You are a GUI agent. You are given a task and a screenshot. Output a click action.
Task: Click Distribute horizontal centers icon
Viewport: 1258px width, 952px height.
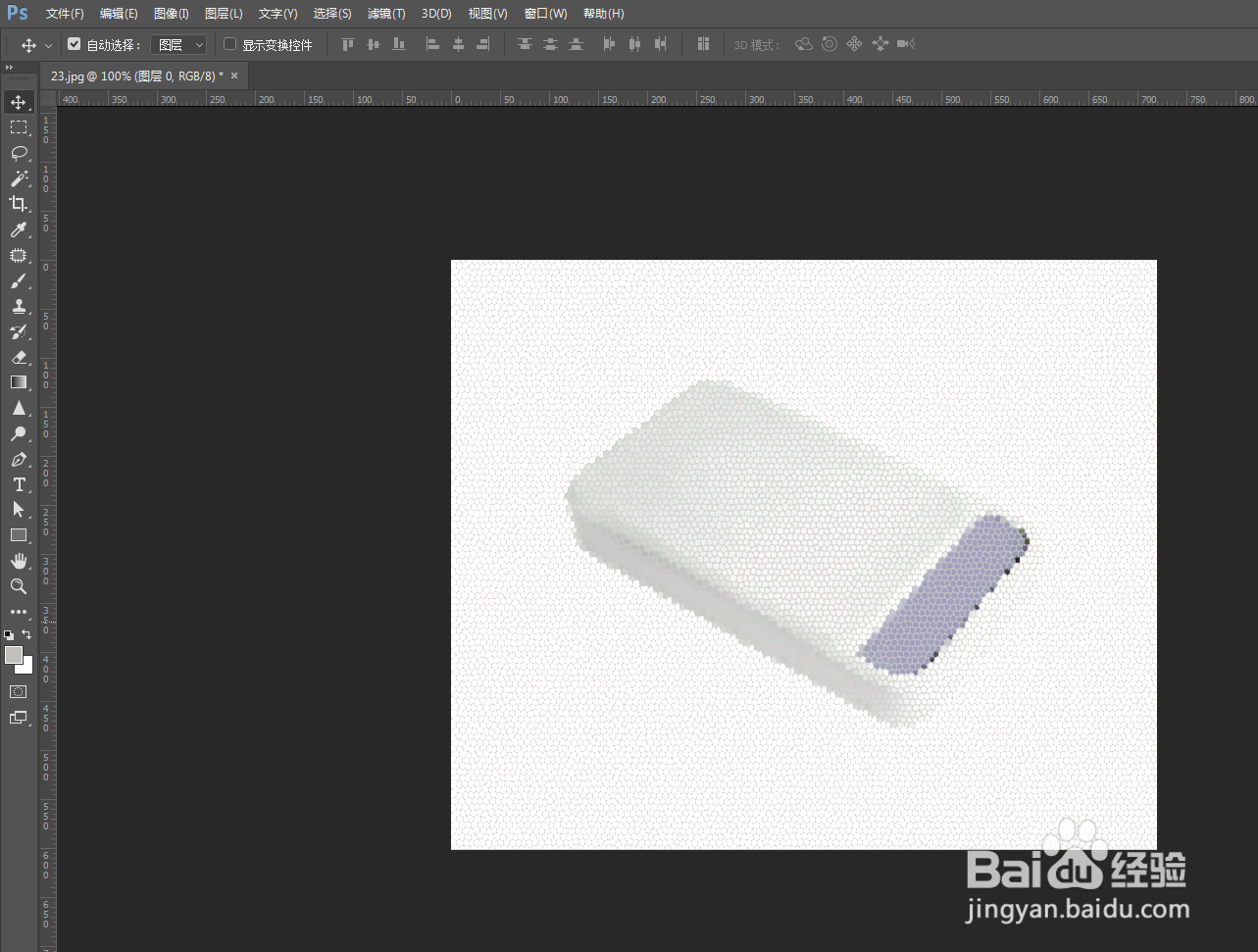(635, 44)
